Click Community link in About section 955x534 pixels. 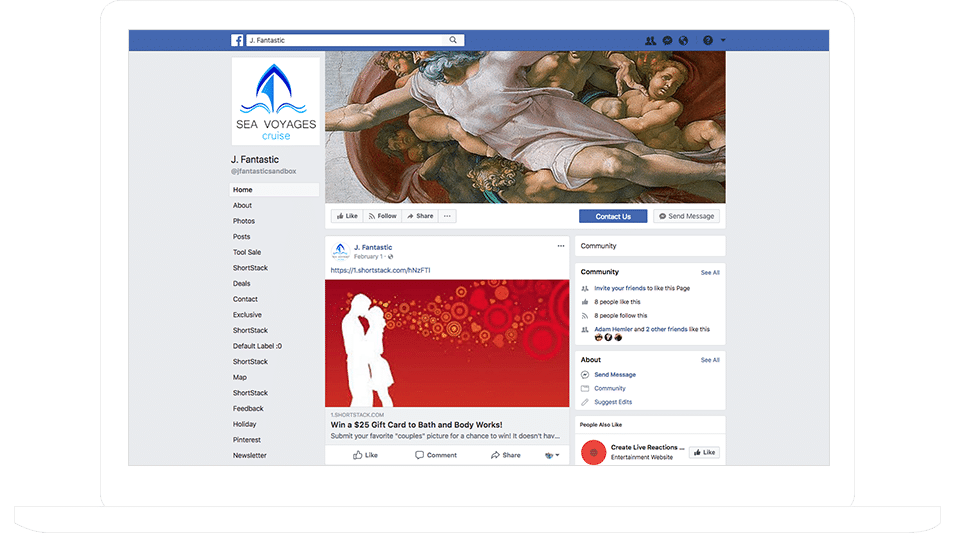point(610,388)
